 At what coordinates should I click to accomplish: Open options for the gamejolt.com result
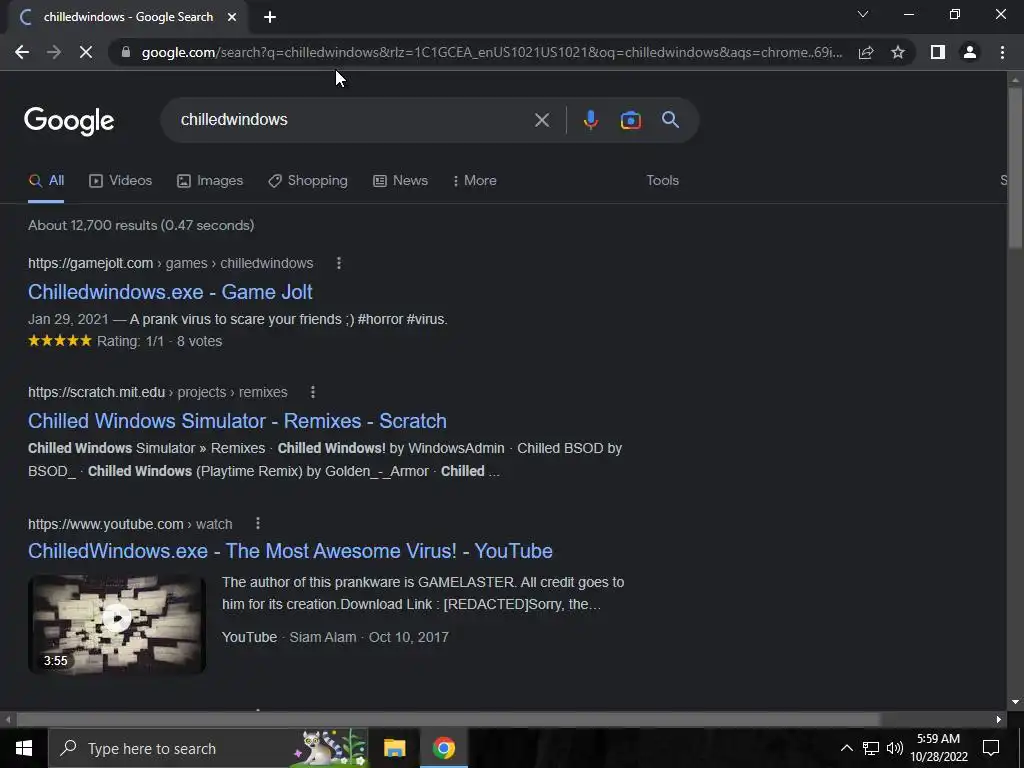338,263
